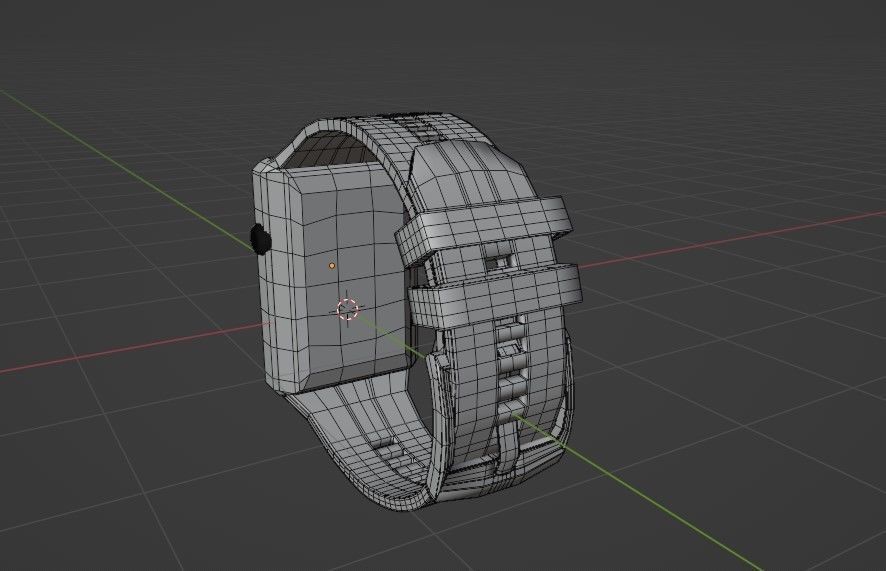The width and height of the screenshot is (886, 571).
Task: Select the orange object origin dot
Action: click(332, 265)
